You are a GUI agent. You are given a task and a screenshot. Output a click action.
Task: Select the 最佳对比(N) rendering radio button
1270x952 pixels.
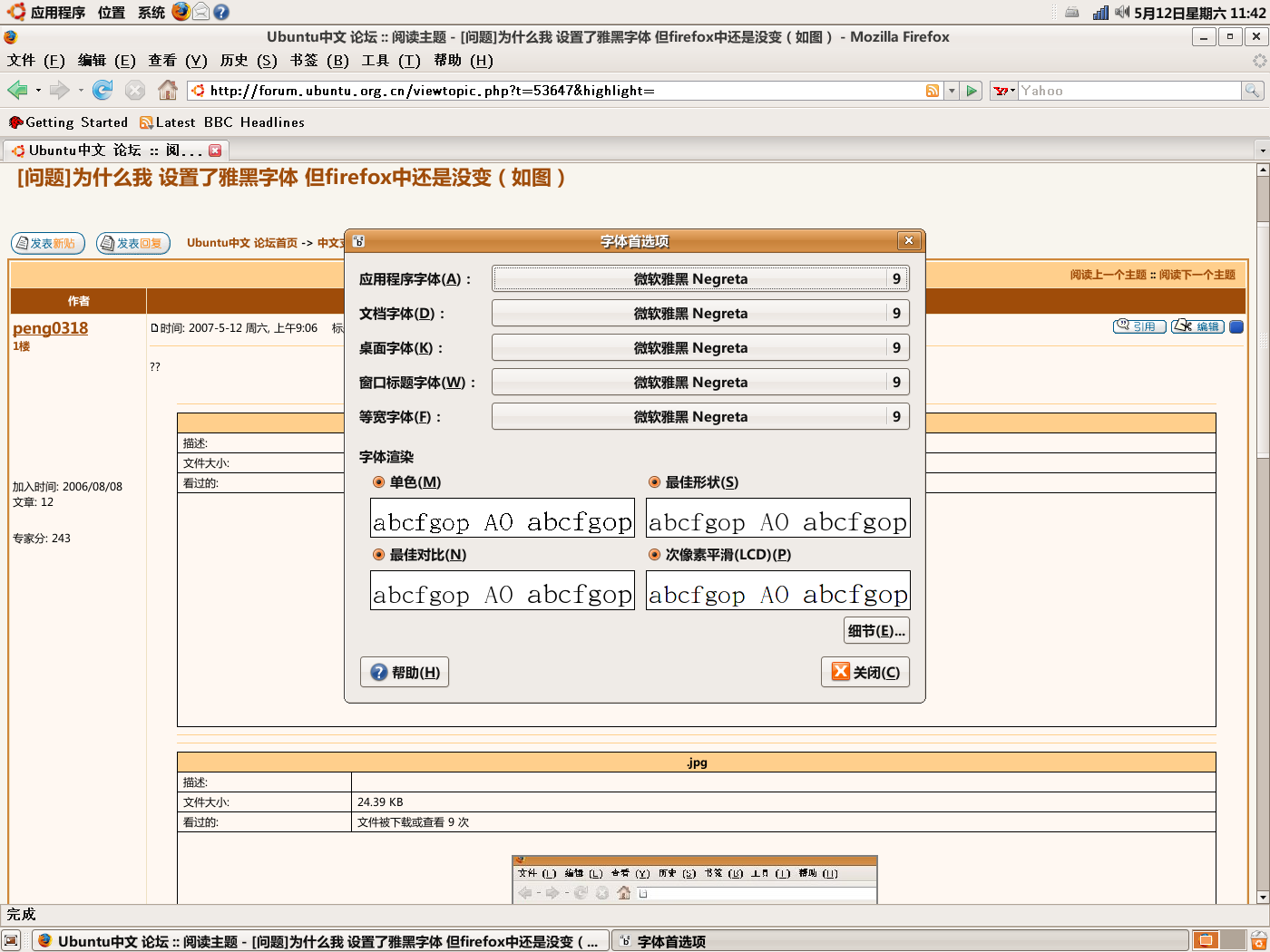tap(379, 554)
